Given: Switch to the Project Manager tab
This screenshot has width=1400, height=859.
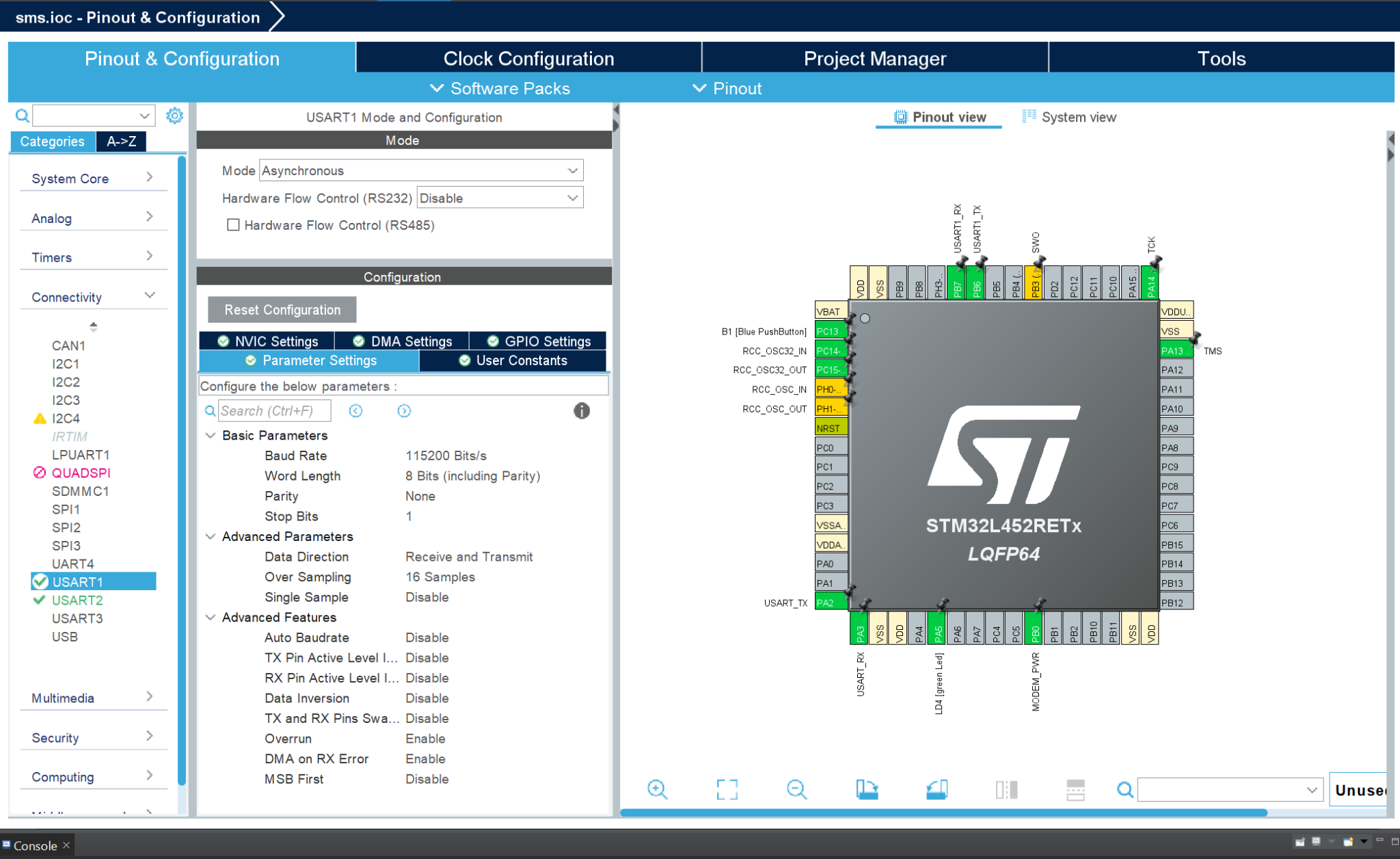Looking at the screenshot, I should tap(875, 58).
